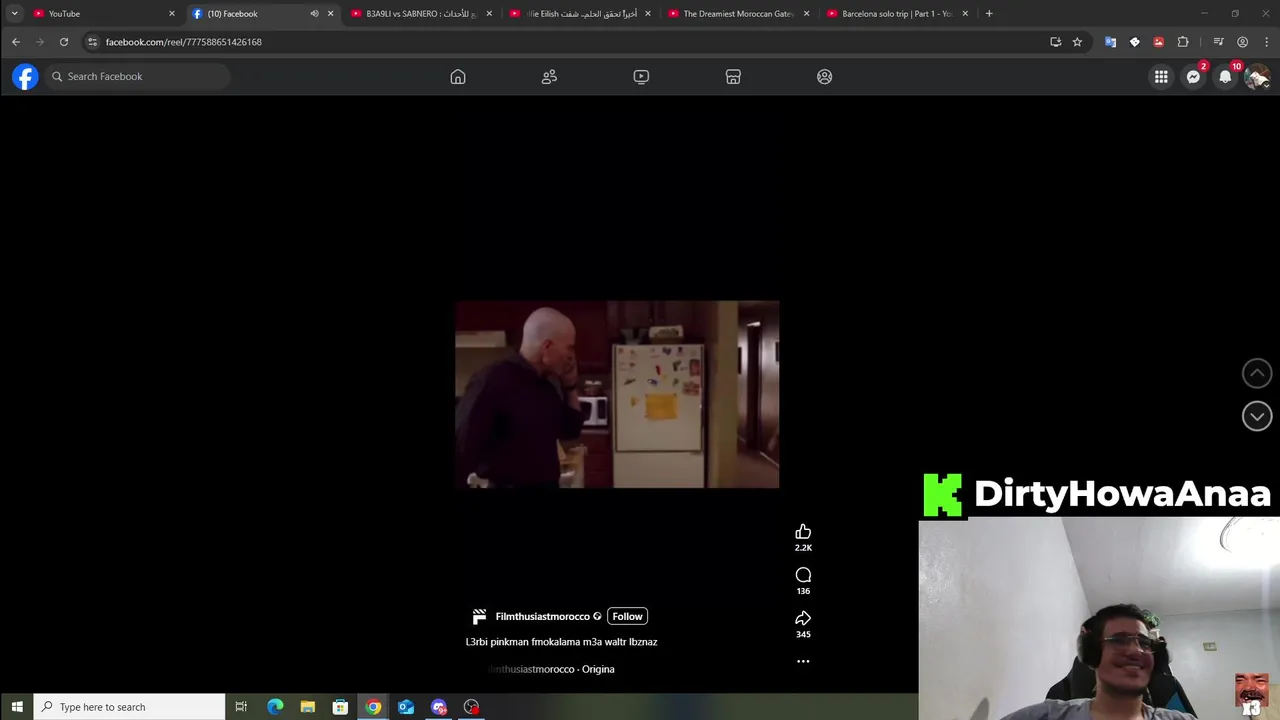1280x720 pixels.
Task: Click the Original audio link
Action: 551,669
